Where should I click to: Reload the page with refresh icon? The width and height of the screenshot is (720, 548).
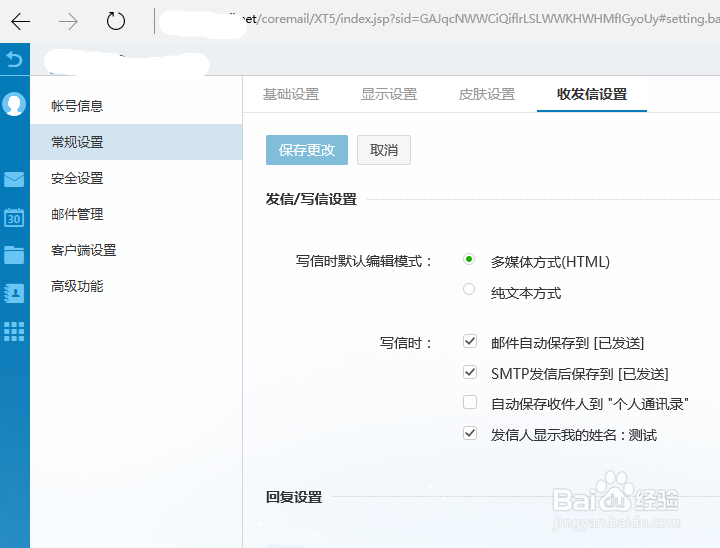[115, 21]
